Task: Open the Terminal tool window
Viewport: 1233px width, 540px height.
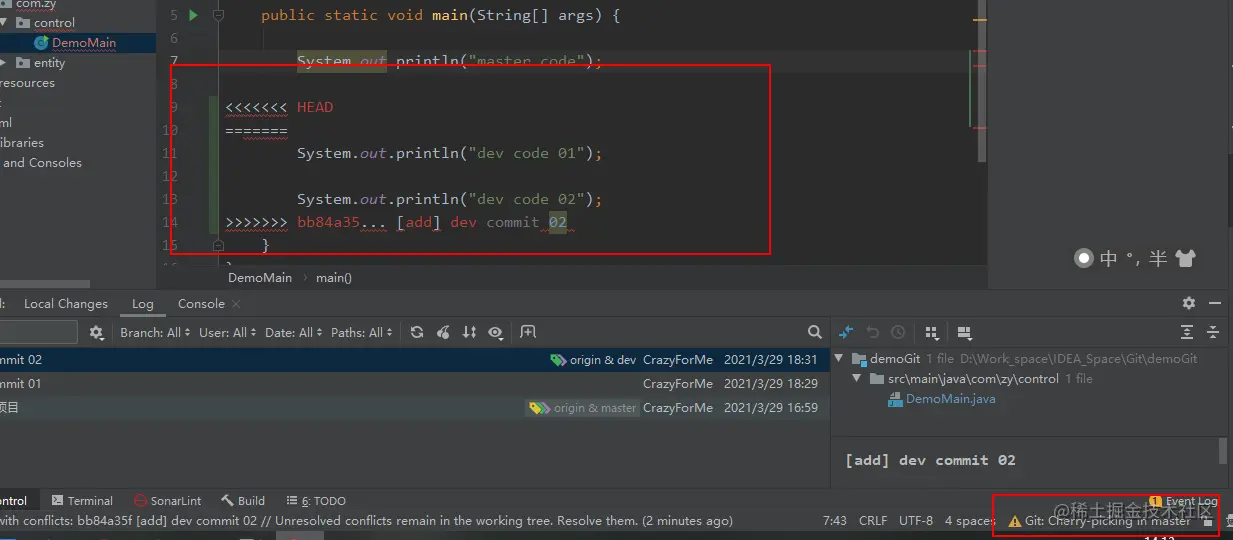Action: pos(82,500)
